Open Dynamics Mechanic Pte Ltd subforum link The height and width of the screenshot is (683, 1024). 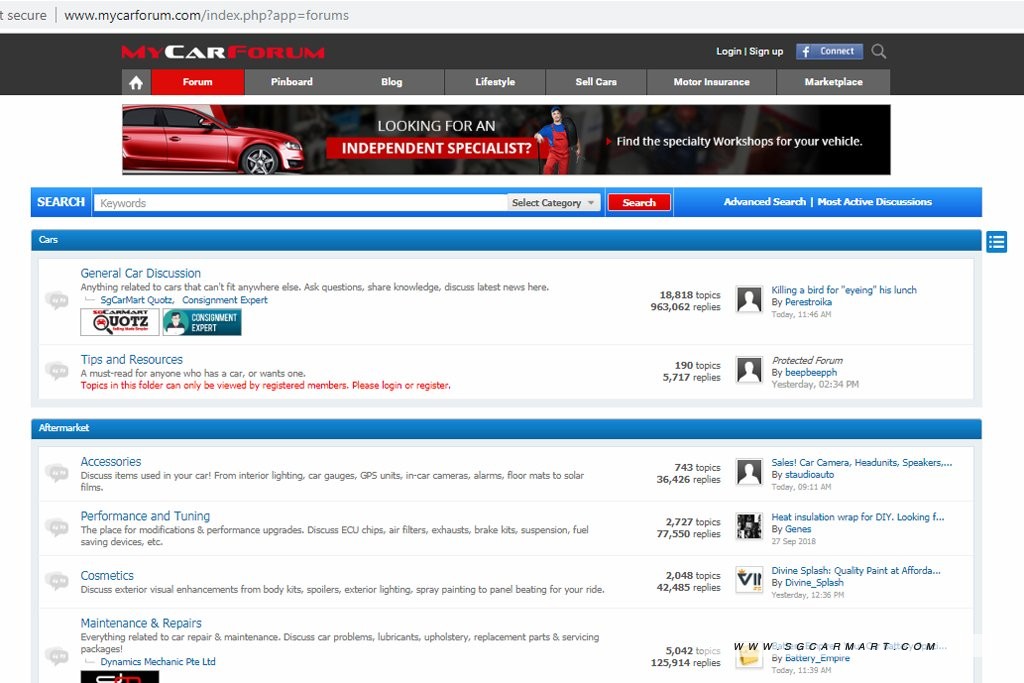(x=158, y=661)
